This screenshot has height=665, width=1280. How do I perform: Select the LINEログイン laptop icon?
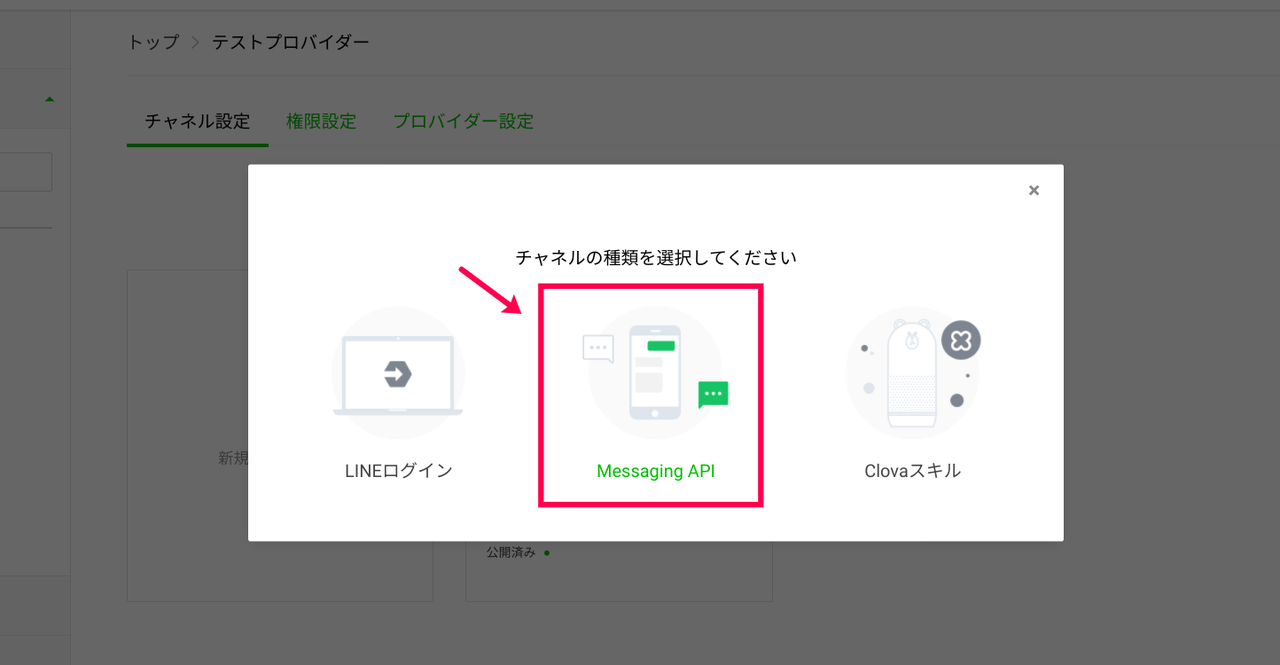(x=398, y=373)
